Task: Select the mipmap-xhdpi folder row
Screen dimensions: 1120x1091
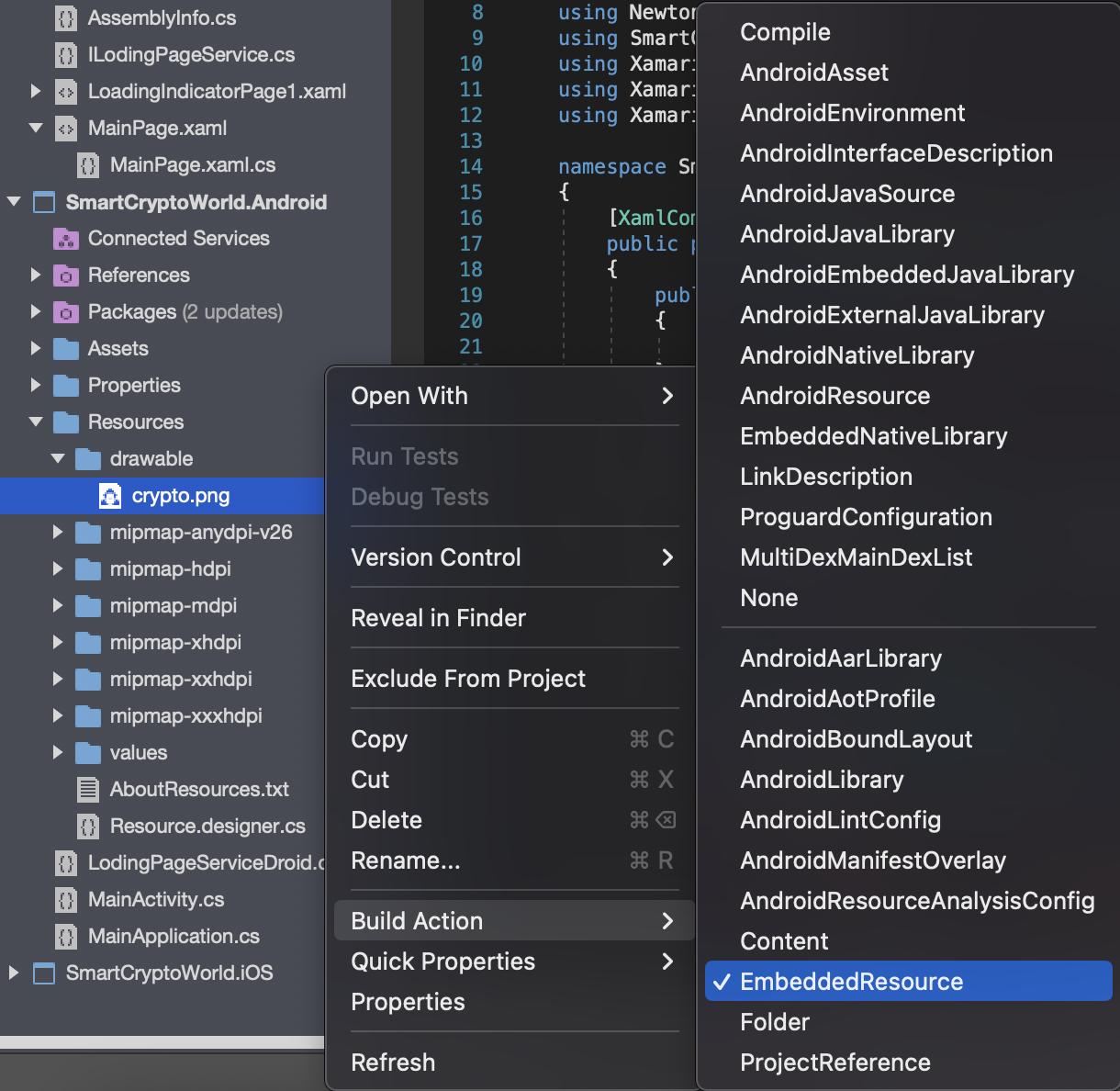Action: 162,643
